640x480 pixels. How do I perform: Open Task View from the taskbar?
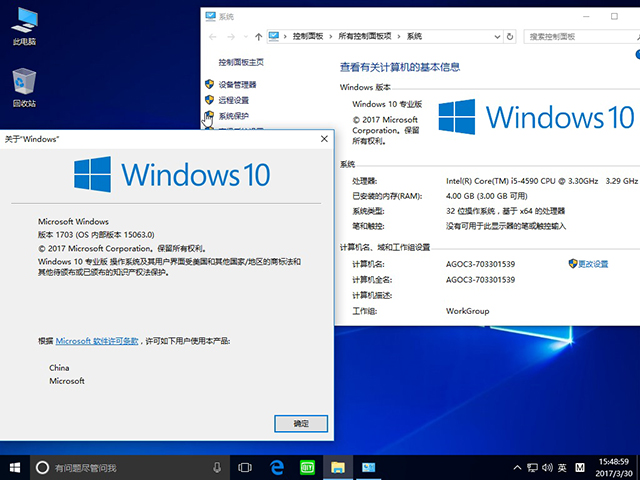point(245,467)
